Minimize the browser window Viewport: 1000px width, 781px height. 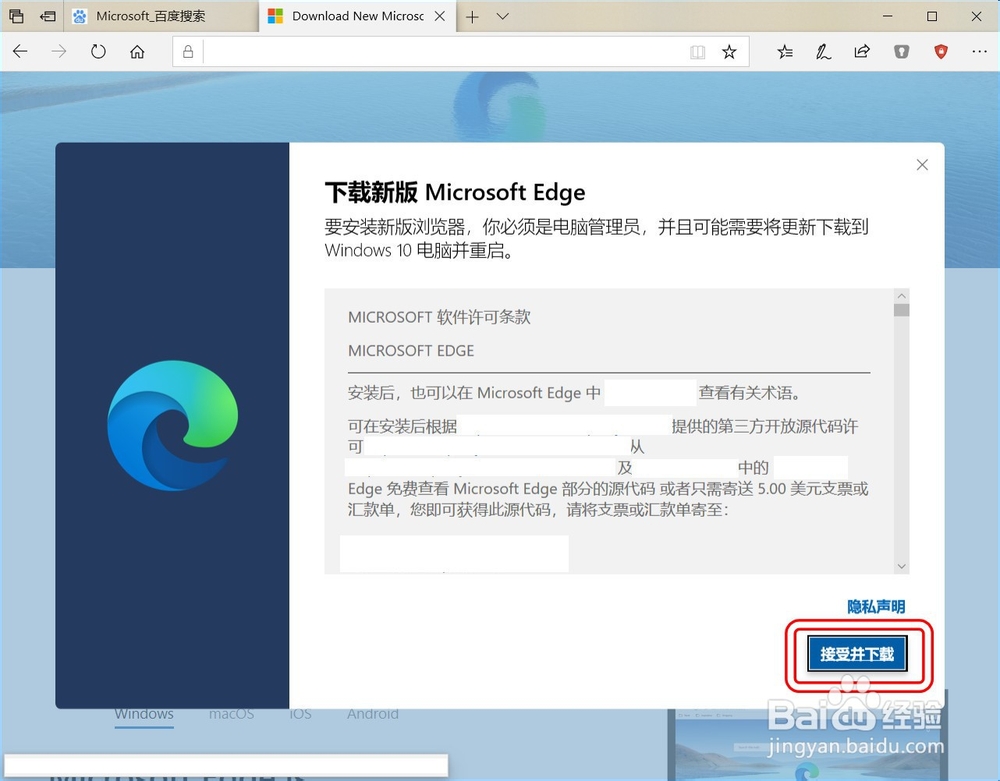(887, 16)
